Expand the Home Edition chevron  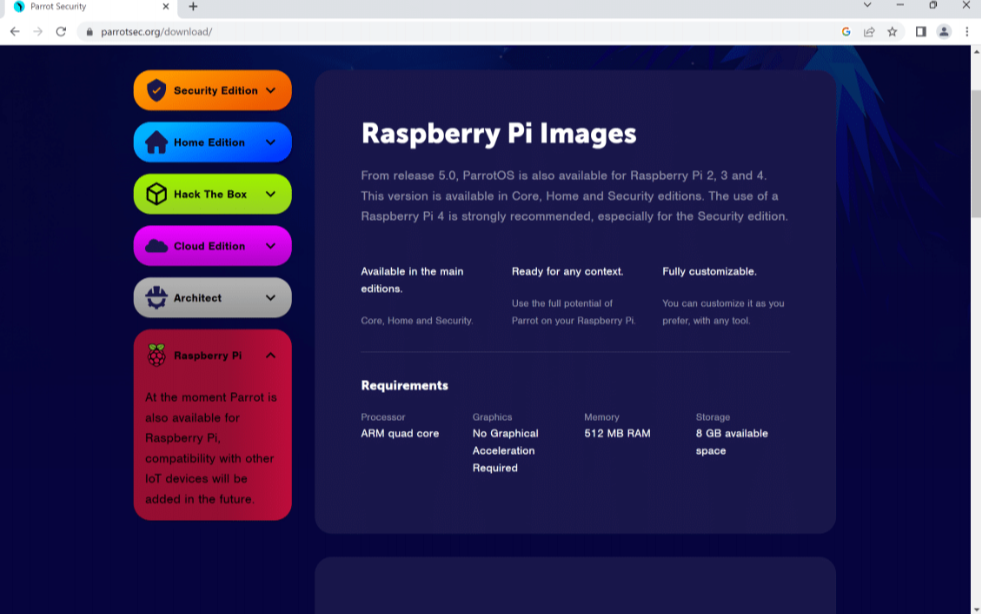[270, 142]
